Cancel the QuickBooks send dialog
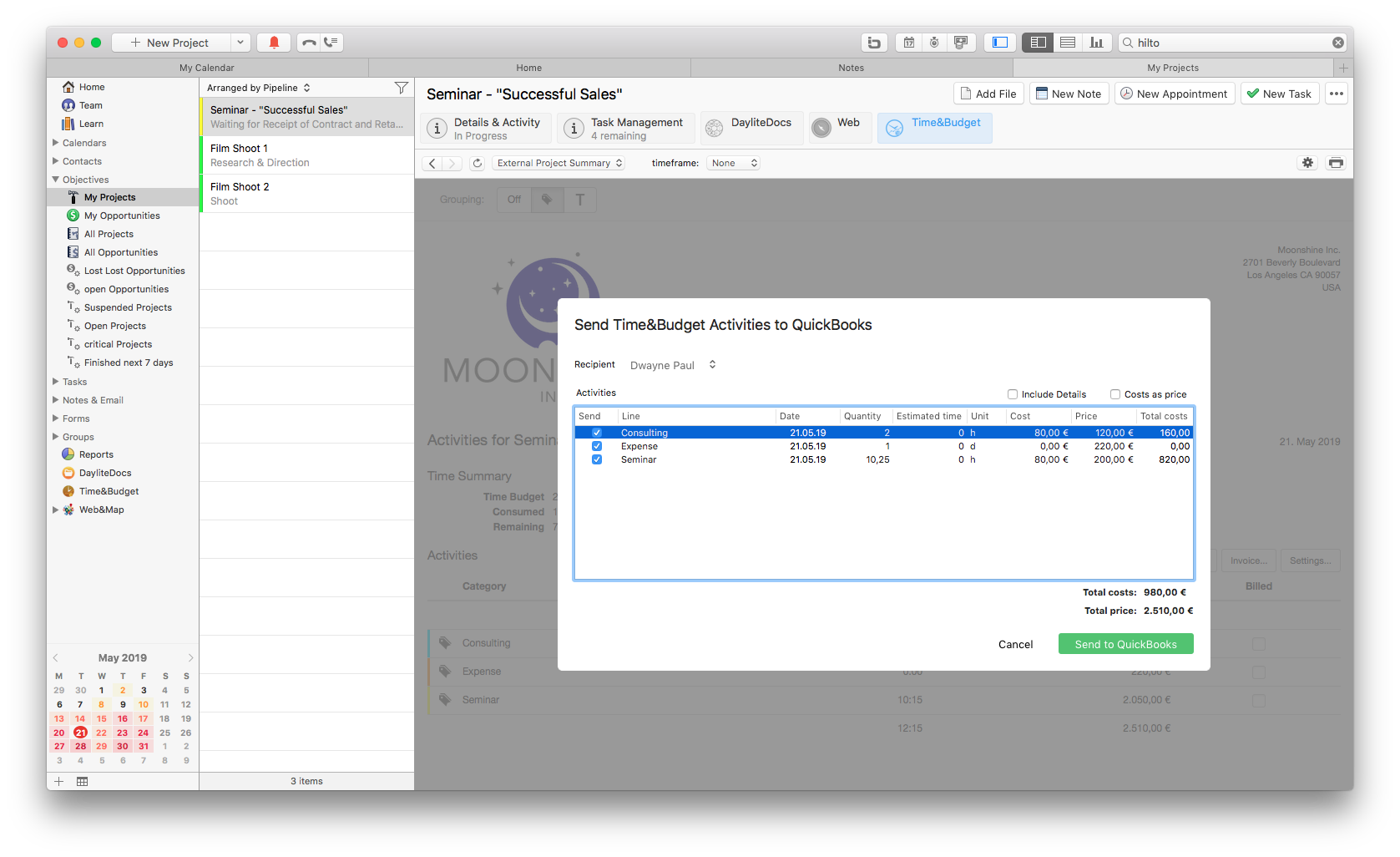Screen dimensions: 1400x857 tap(1015, 644)
